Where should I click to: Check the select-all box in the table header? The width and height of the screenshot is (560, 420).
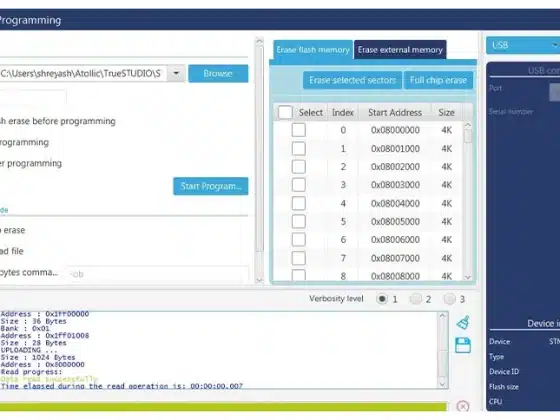coord(285,112)
